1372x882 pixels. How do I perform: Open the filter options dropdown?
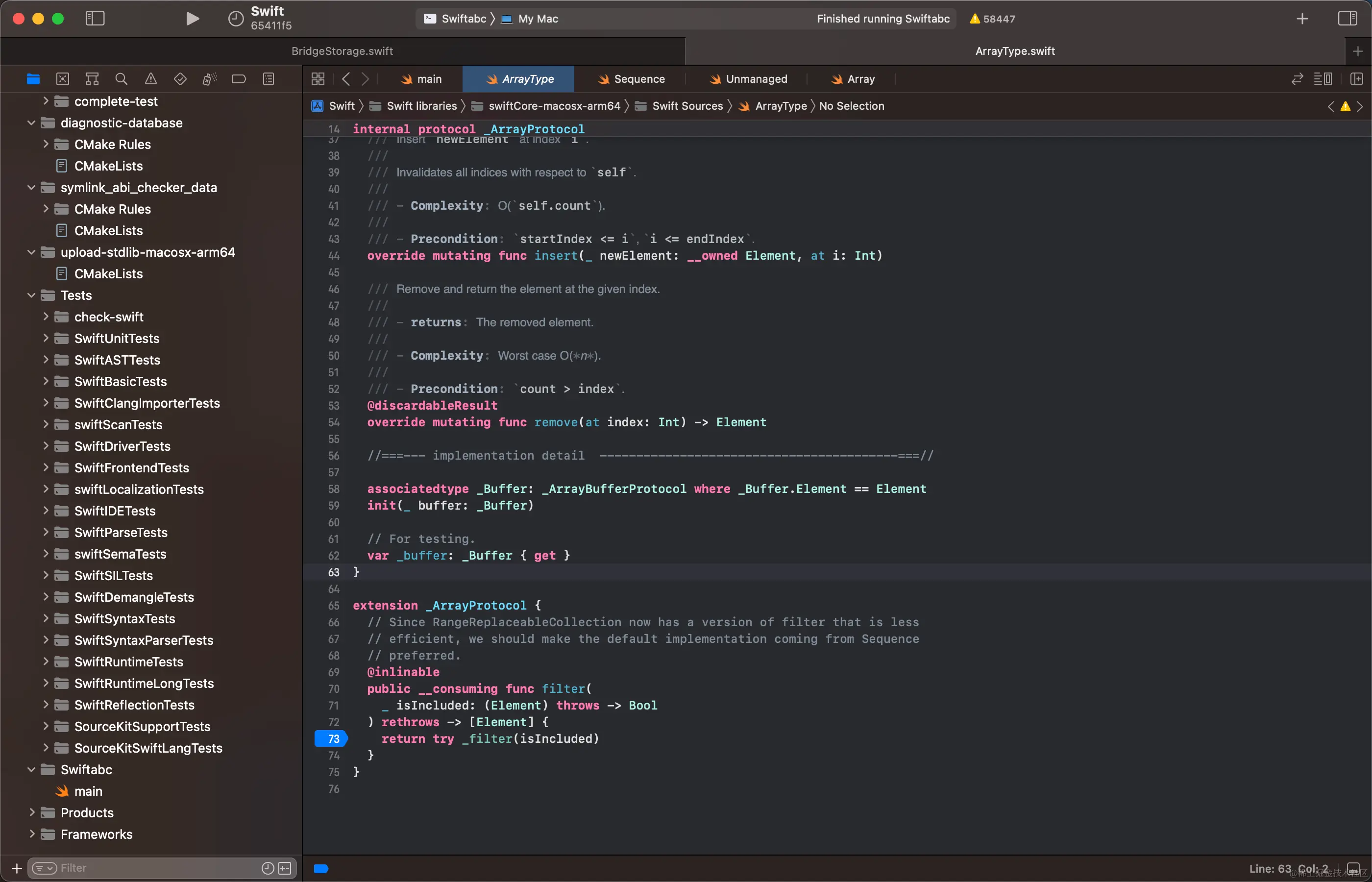[x=45, y=868]
